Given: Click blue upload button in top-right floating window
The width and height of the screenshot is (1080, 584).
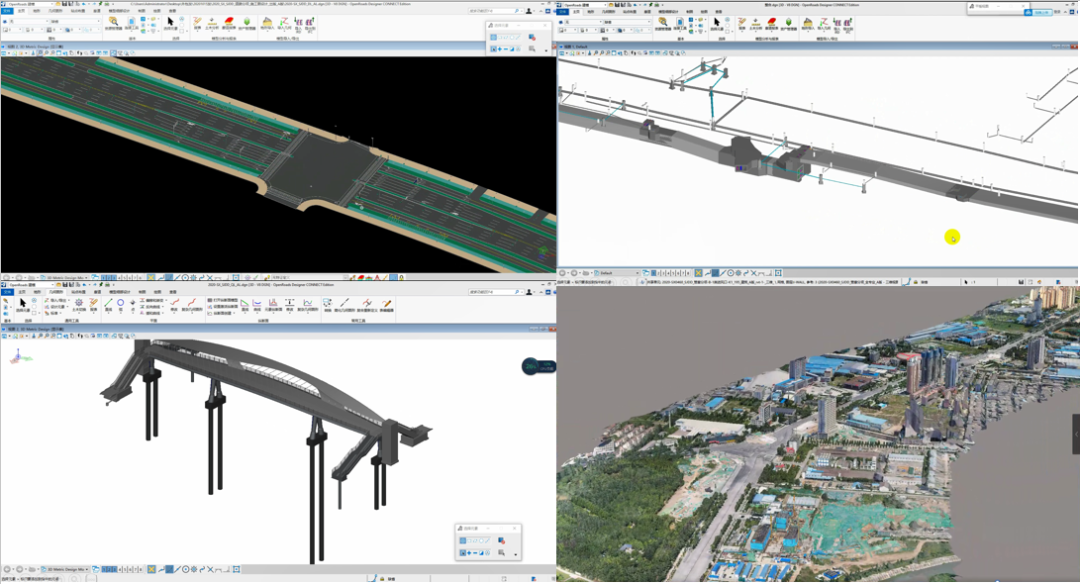Looking at the screenshot, I should tap(1037, 12).
